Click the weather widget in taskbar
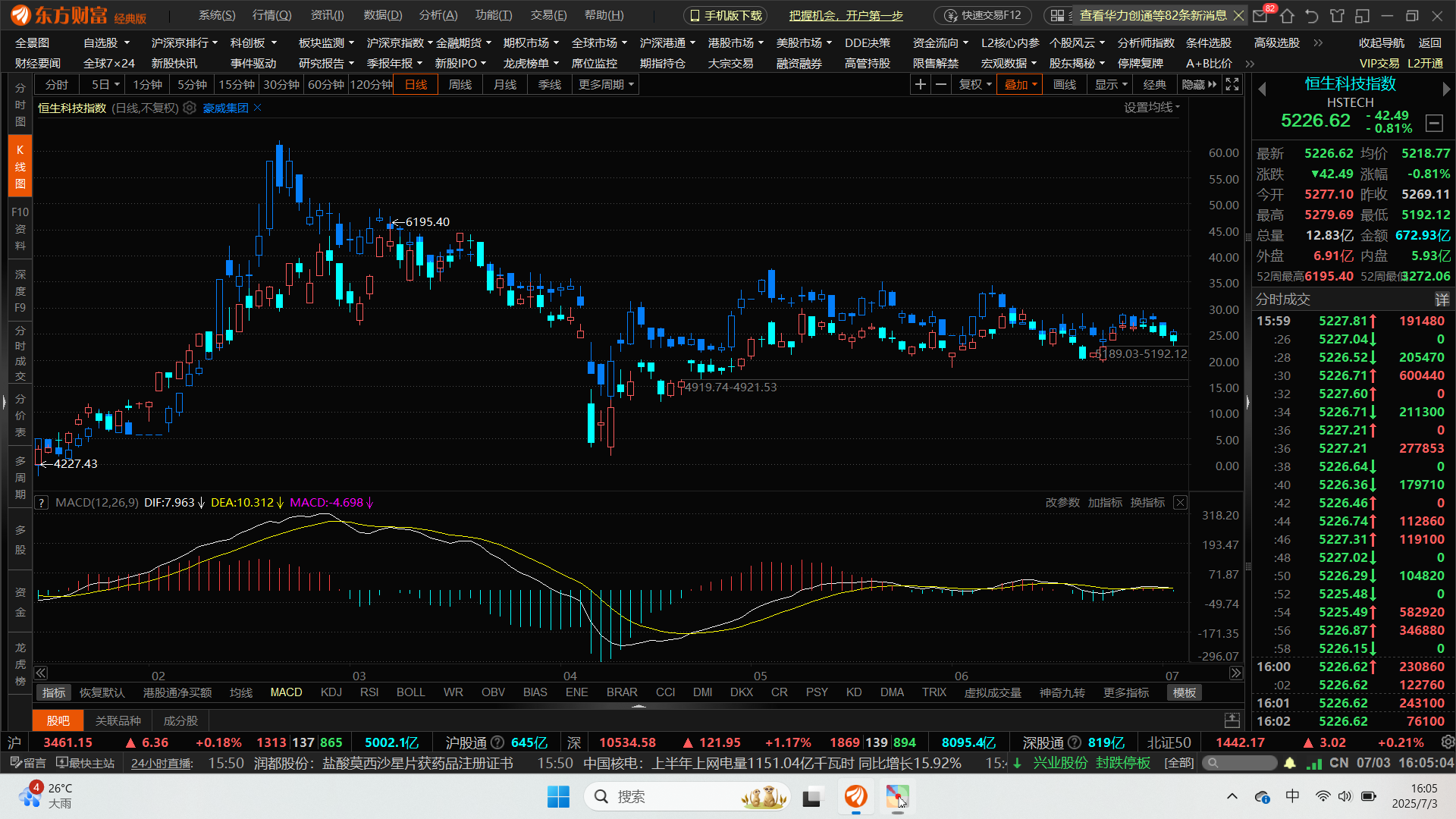The width and height of the screenshot is (1456, 819). tap(47, 796)
